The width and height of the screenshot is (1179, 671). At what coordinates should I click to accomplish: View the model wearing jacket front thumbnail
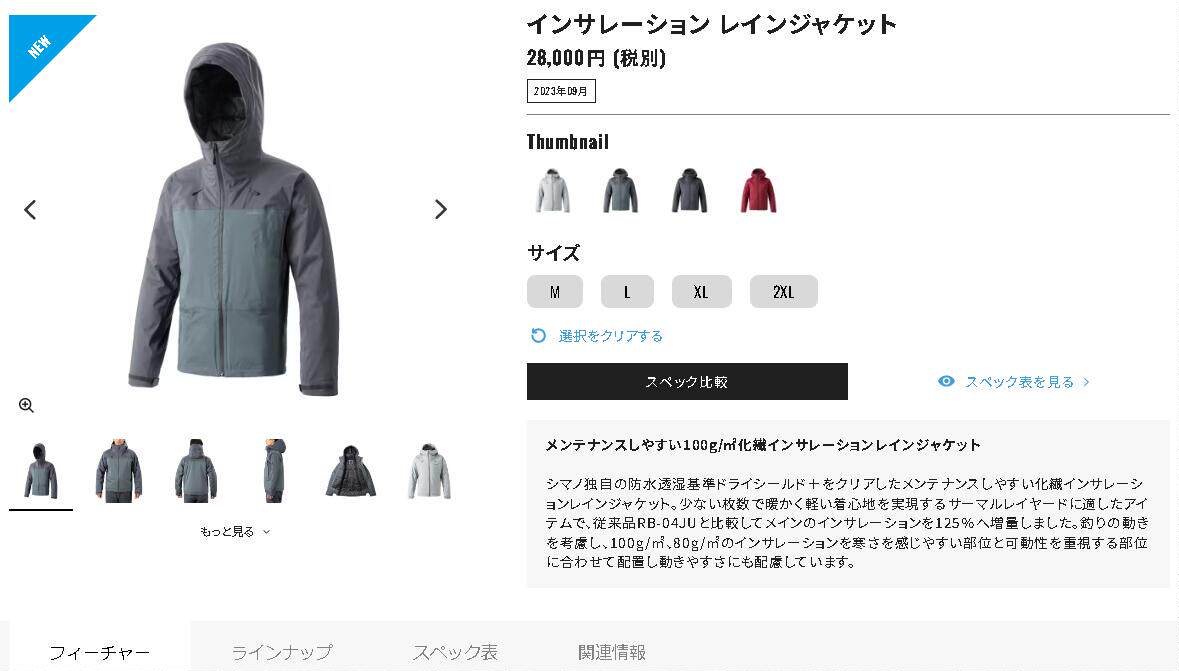coord(119,471)
